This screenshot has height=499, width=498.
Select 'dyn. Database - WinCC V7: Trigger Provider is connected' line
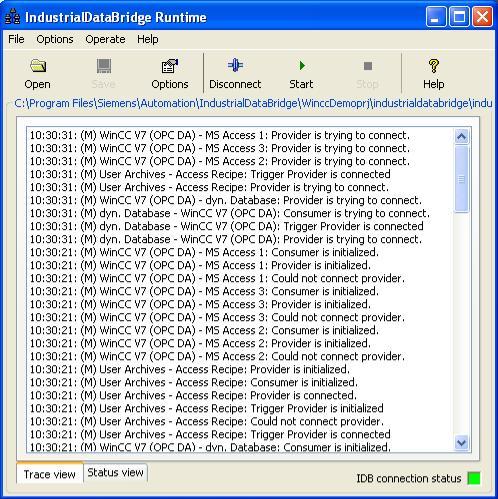(x=227, y=226)
